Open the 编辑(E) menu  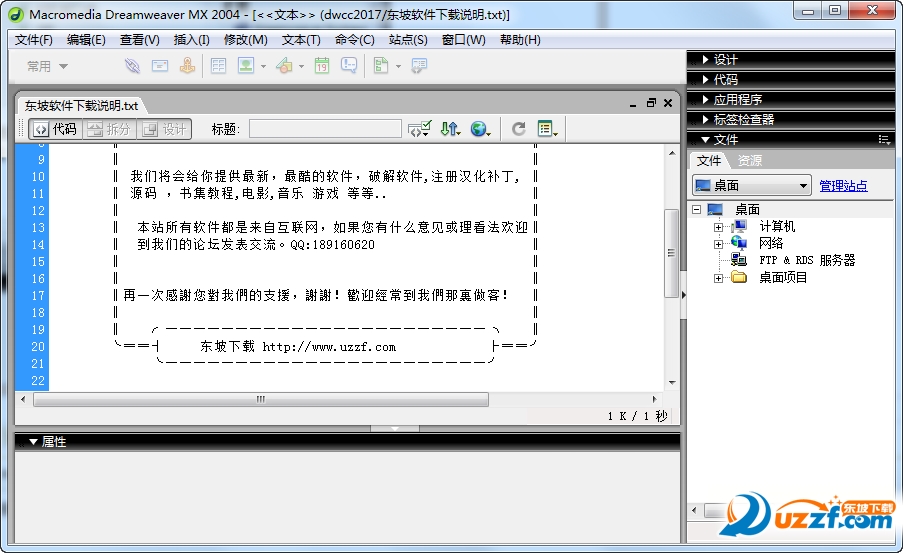pyautogui.click(x=86, y=40)
